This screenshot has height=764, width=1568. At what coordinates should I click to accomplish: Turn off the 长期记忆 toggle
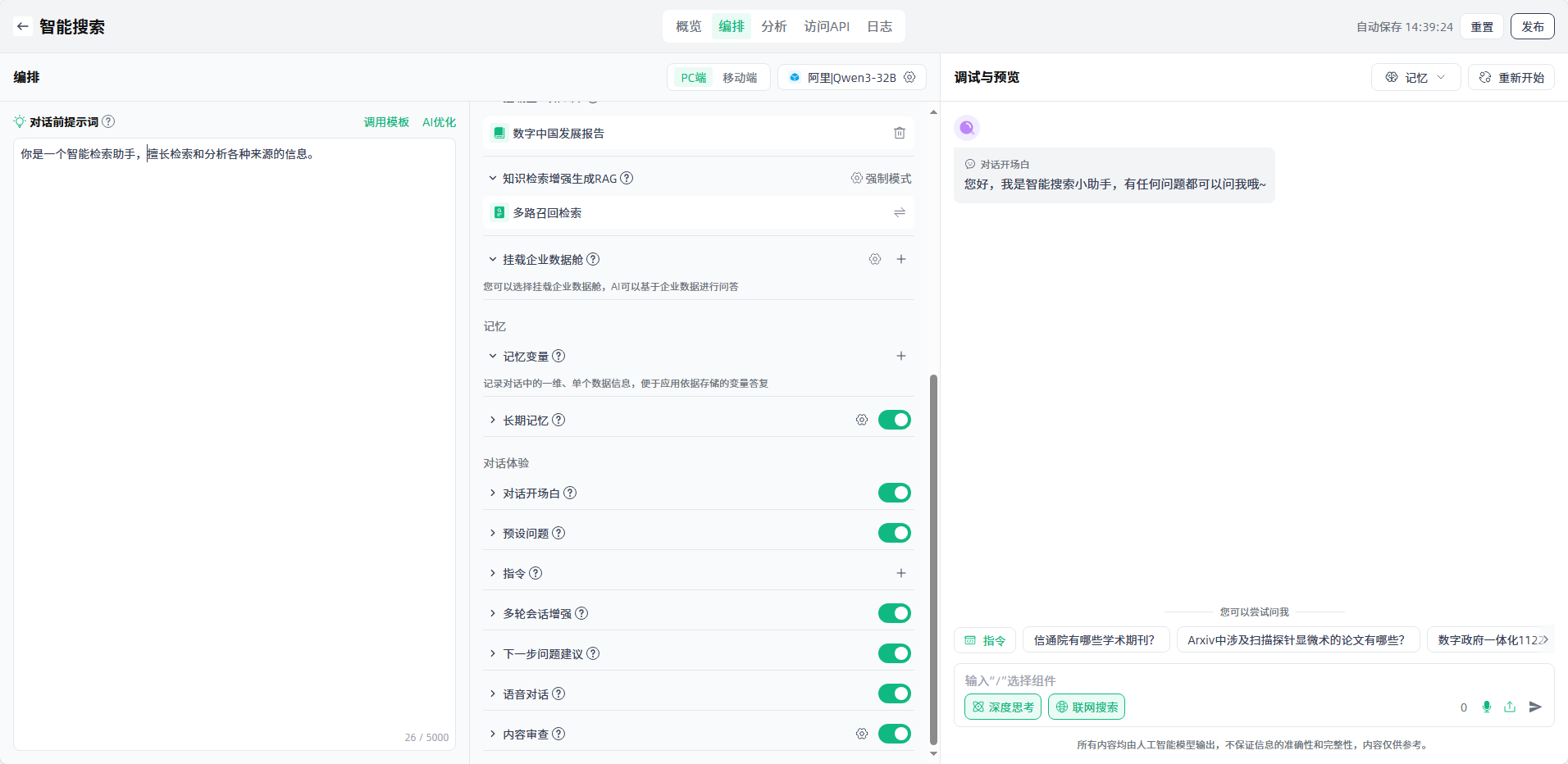coord(894,420)
